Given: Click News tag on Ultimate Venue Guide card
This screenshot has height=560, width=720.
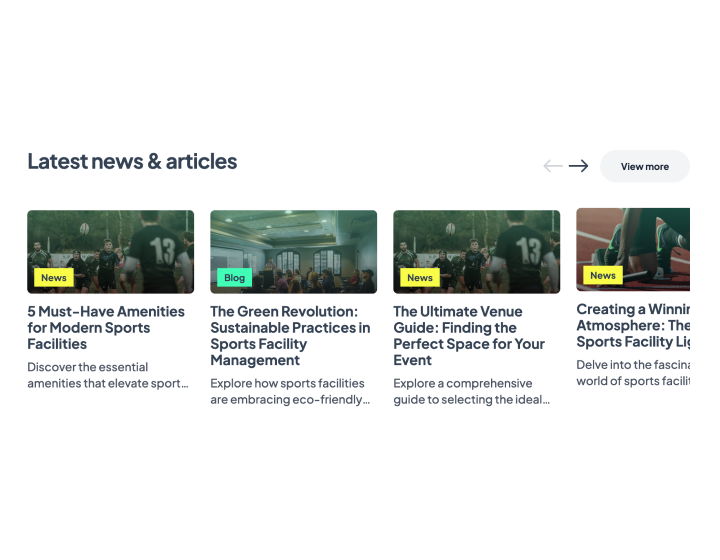Looking at the screenshot, I should (x=420, y=278).
